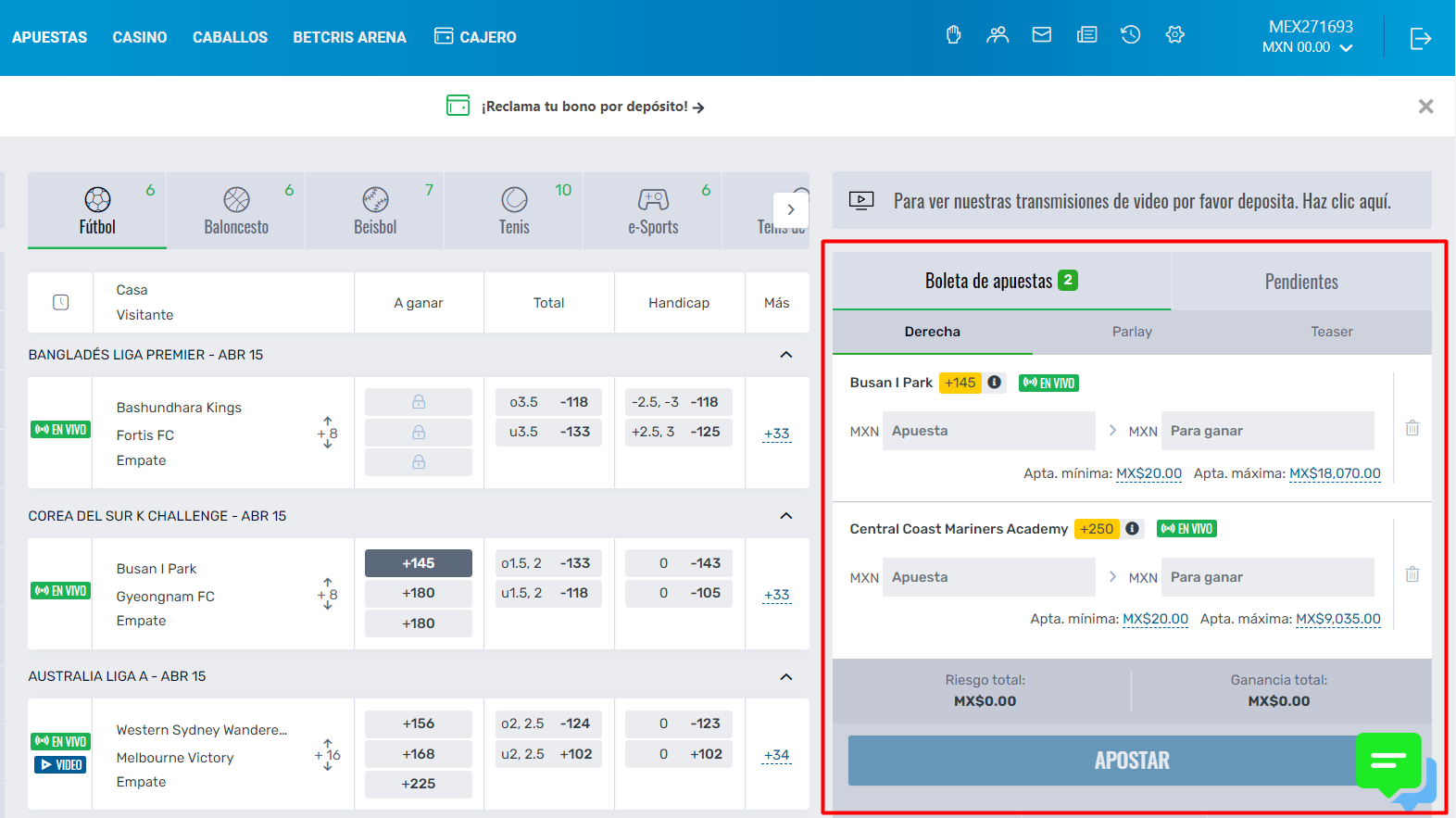Click the video transmission screen icon
The height and width of the screenshot is (818, 1456).
coord(861,200)
